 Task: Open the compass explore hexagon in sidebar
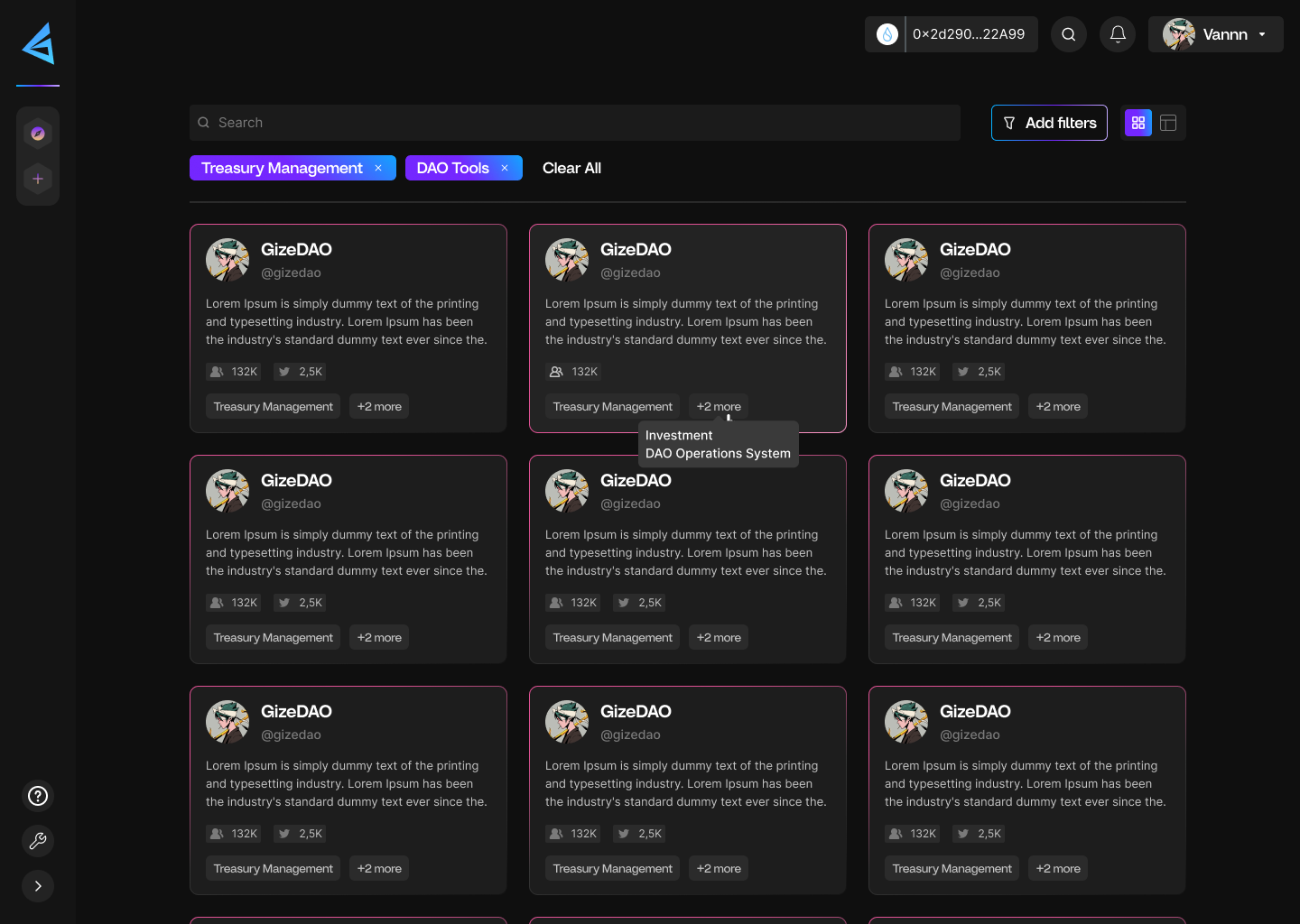click(x=38, y=134)
